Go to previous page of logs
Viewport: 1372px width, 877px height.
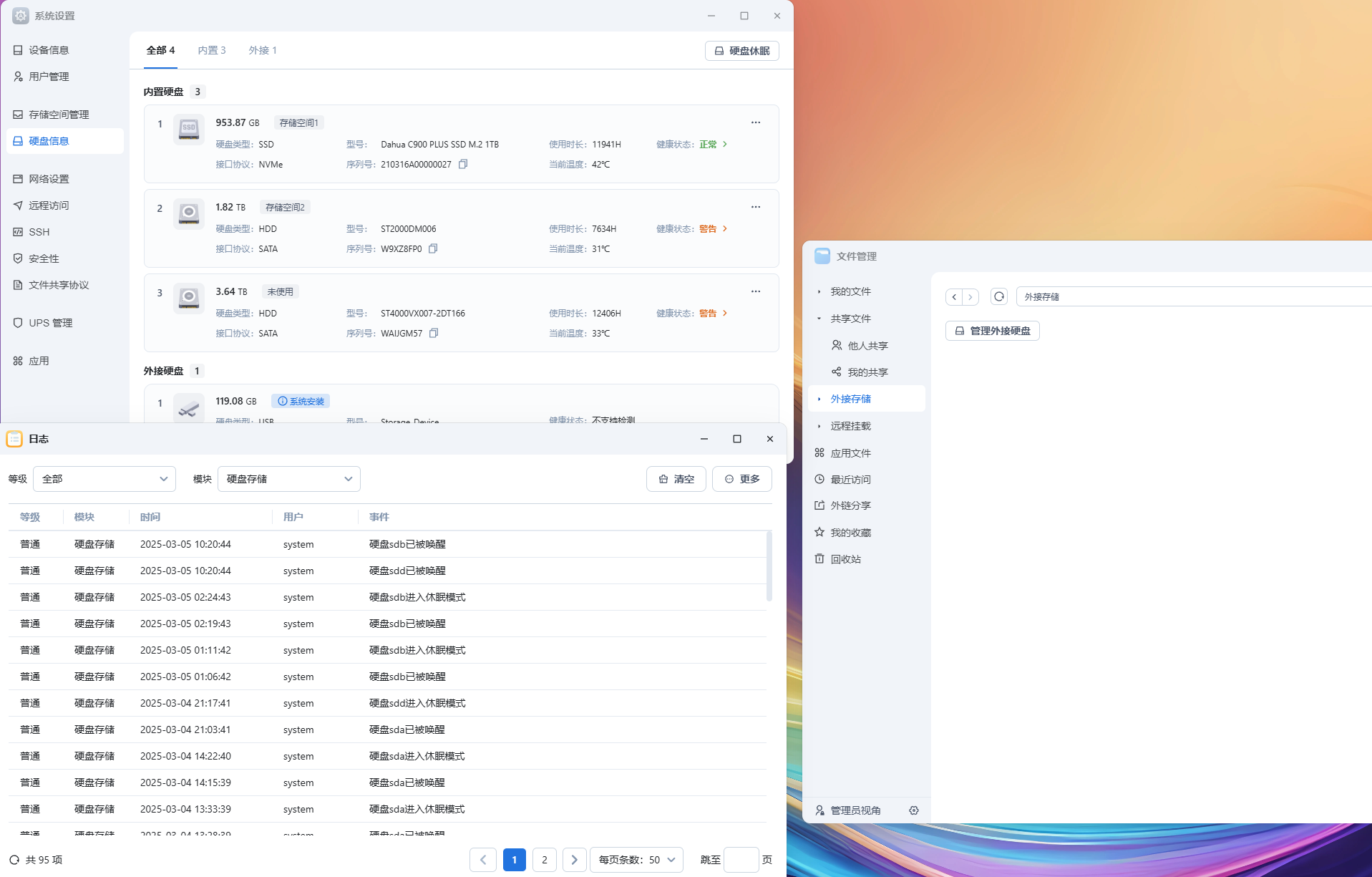pos(483,860)
